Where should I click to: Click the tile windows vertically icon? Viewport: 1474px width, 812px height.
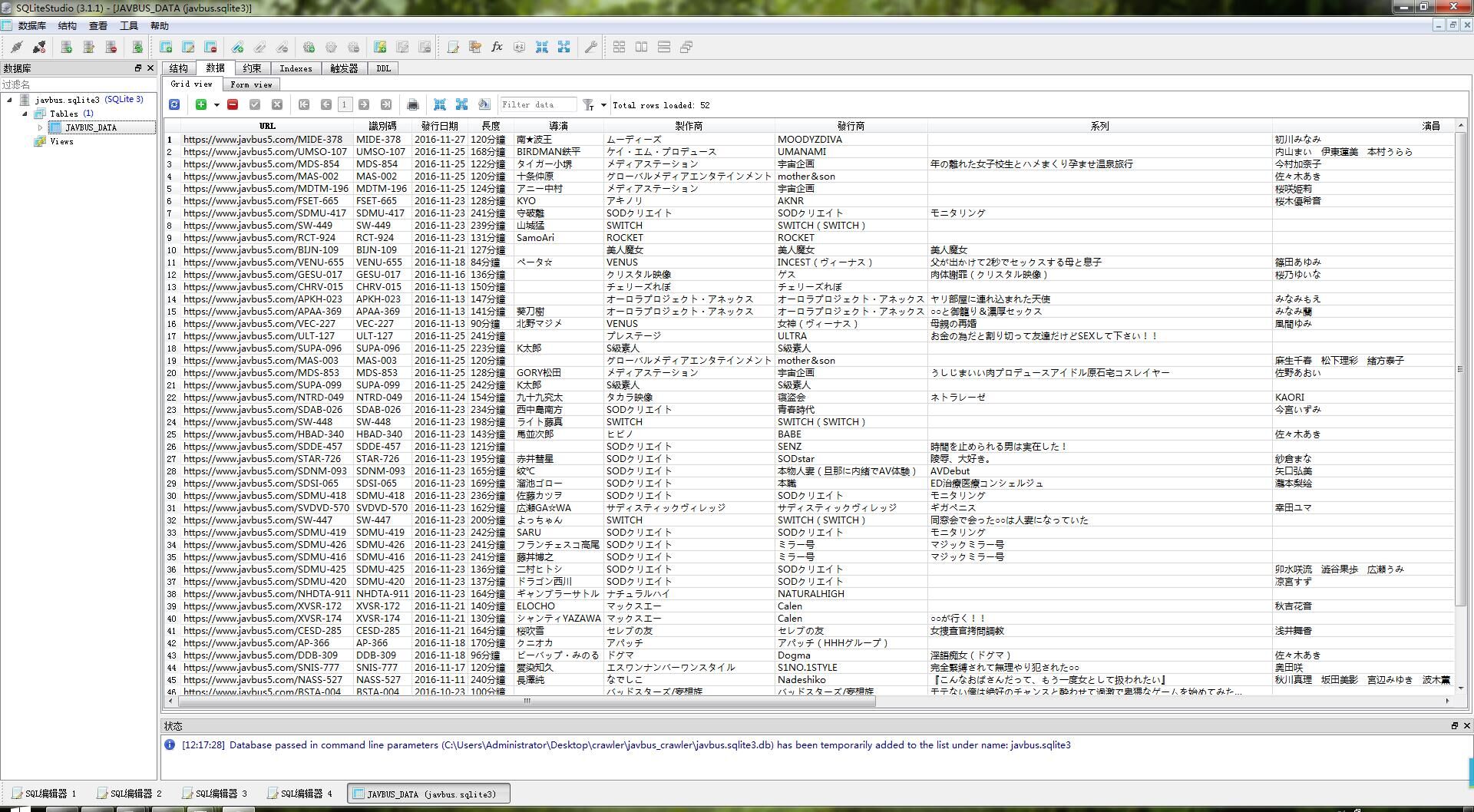click(664, 47)
